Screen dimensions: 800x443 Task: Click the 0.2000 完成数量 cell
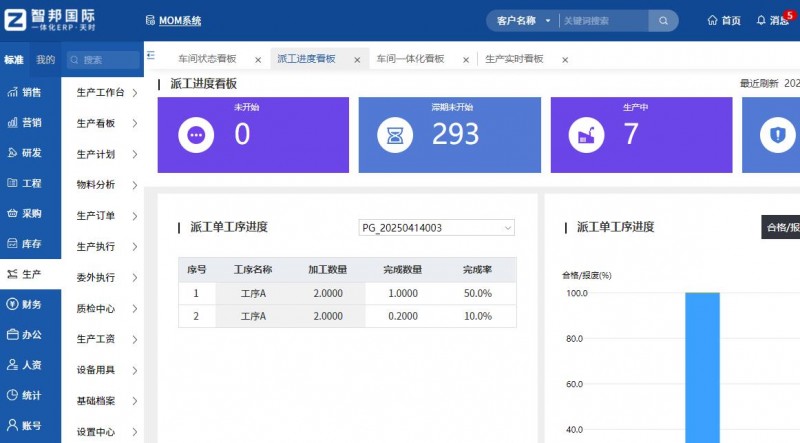pyautogui.click(x=403, y=316)
